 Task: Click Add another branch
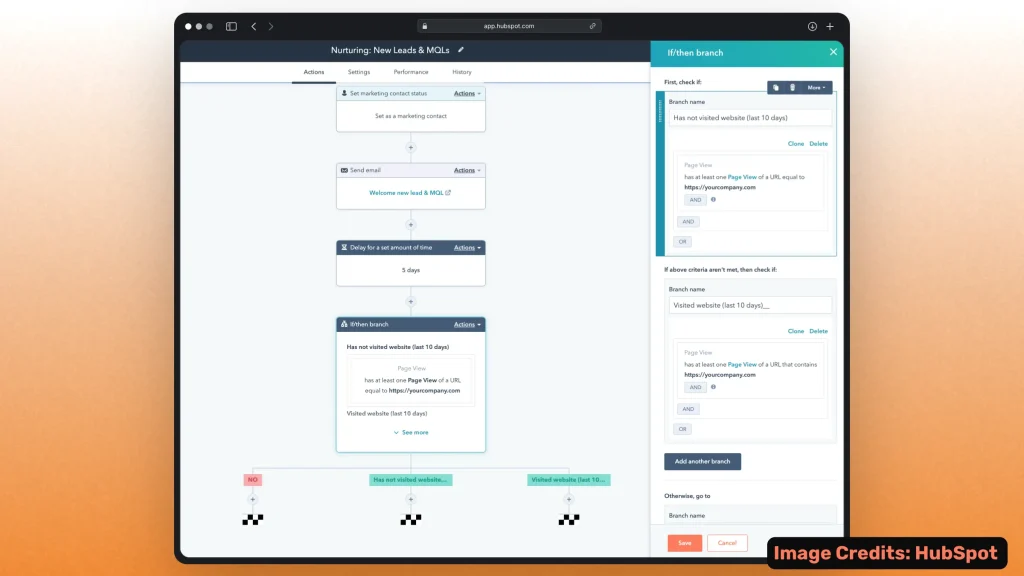click(703, 461)
